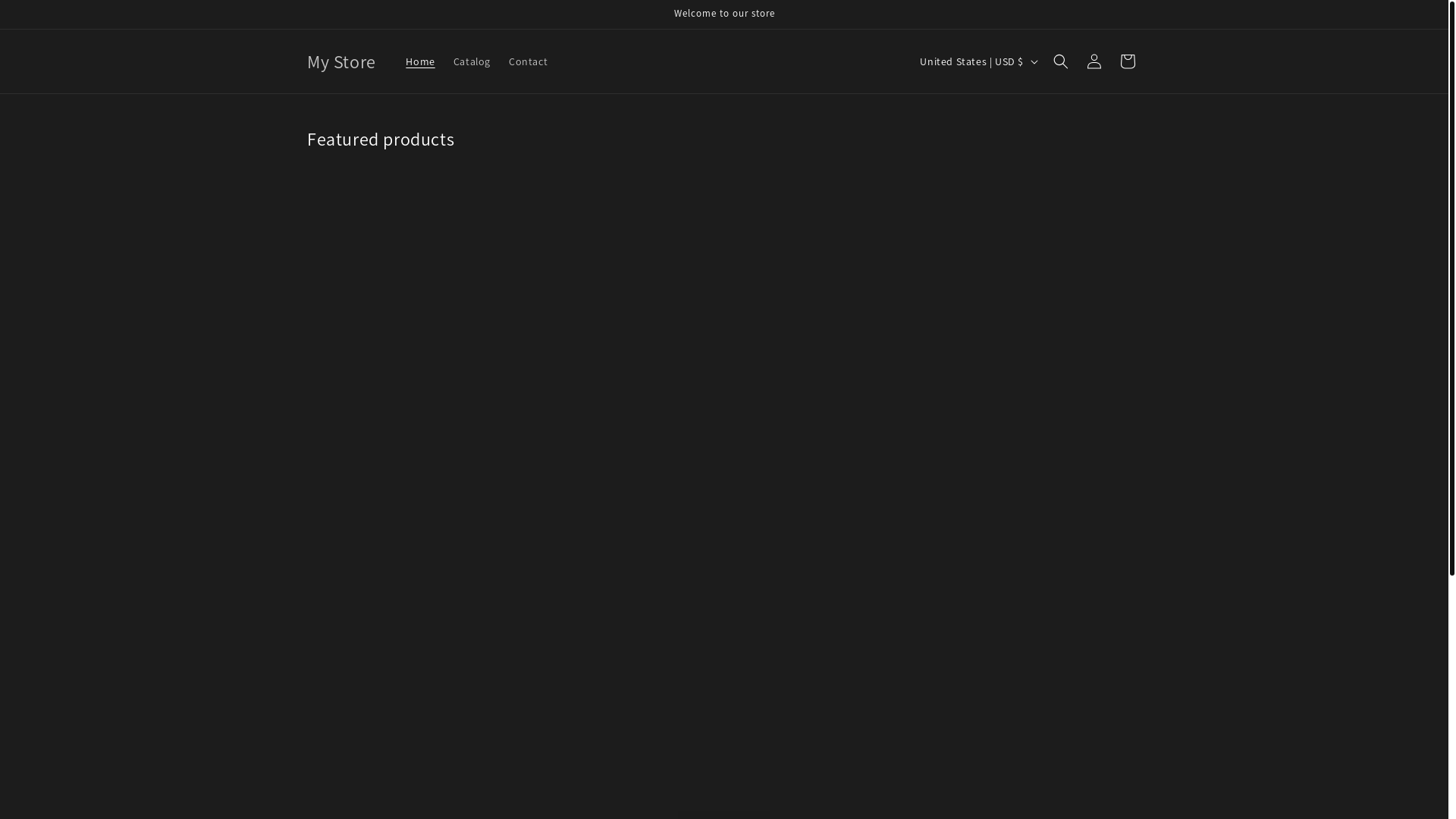Click the My Store logo link

click(x=341, y=61)
